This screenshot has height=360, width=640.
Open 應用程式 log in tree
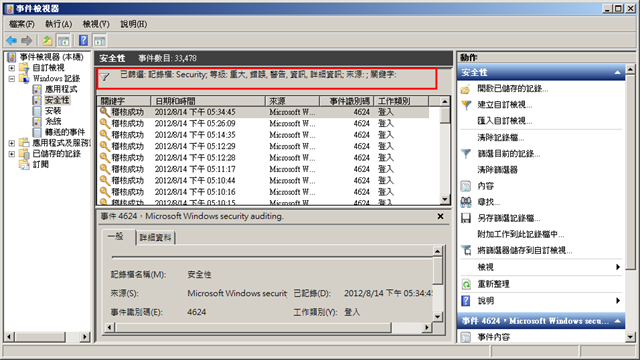click(x=61, y=89)
